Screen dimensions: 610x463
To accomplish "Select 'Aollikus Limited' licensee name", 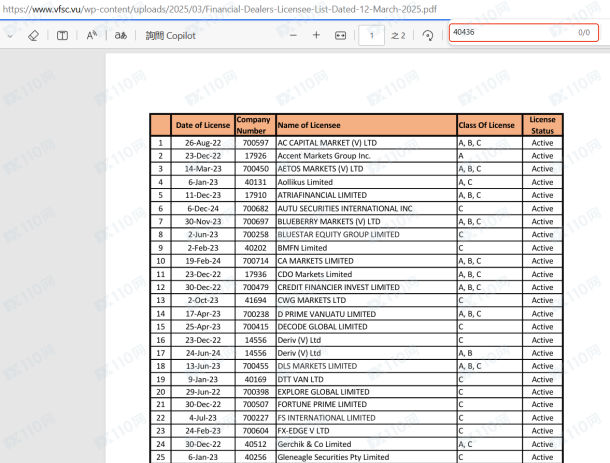I will 305,182.
